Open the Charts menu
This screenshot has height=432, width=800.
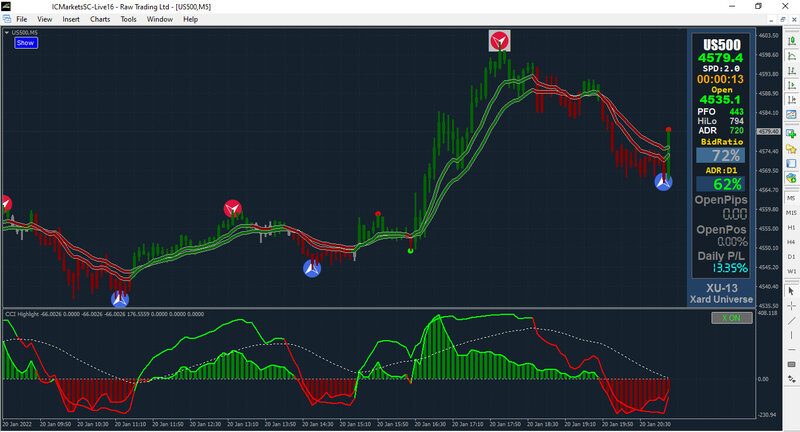point(100,19)
